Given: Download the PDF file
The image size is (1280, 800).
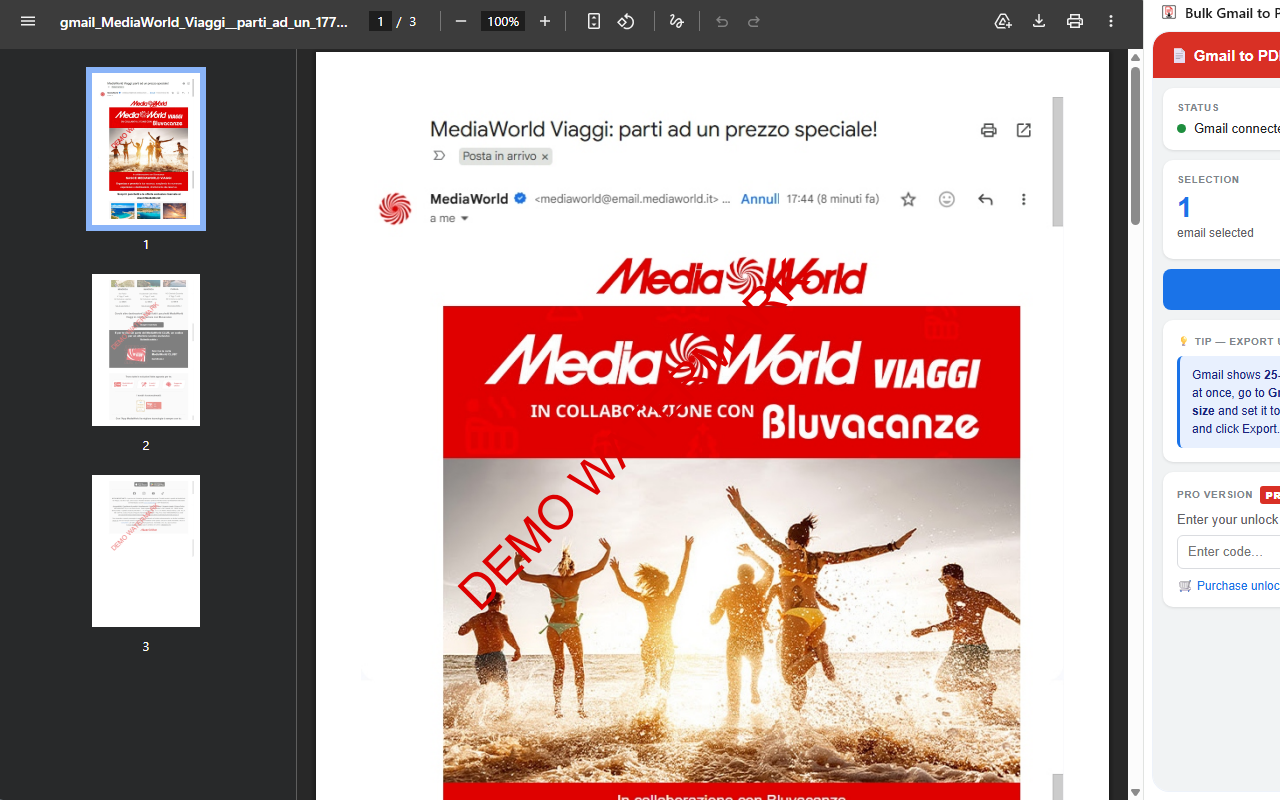Looking at the screenshot, I should 1039,21.
